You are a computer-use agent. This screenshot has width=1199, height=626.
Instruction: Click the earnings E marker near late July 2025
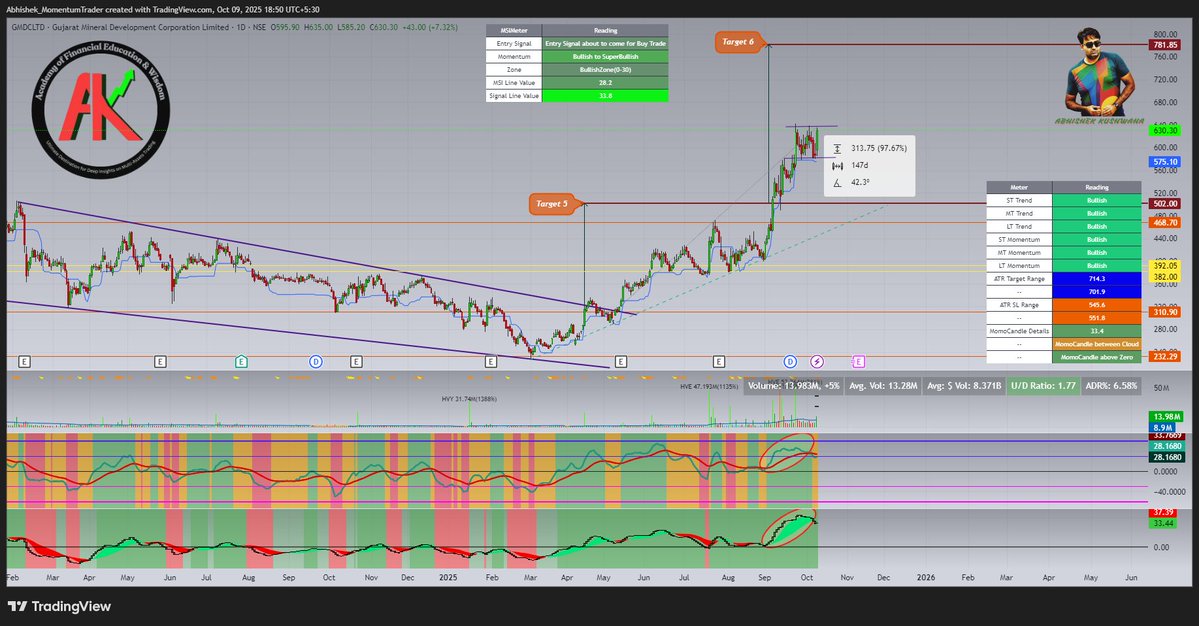[719, 362]
